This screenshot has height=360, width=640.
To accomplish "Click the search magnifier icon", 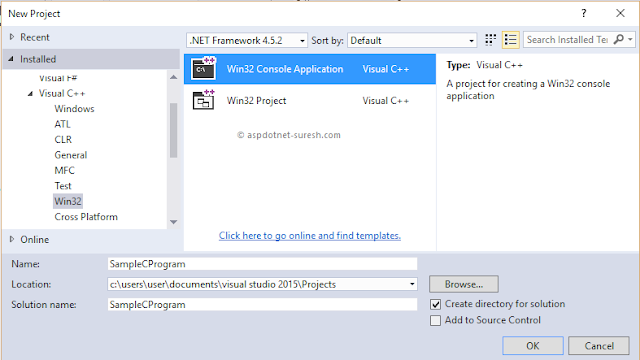I will (x=619, y=39).
